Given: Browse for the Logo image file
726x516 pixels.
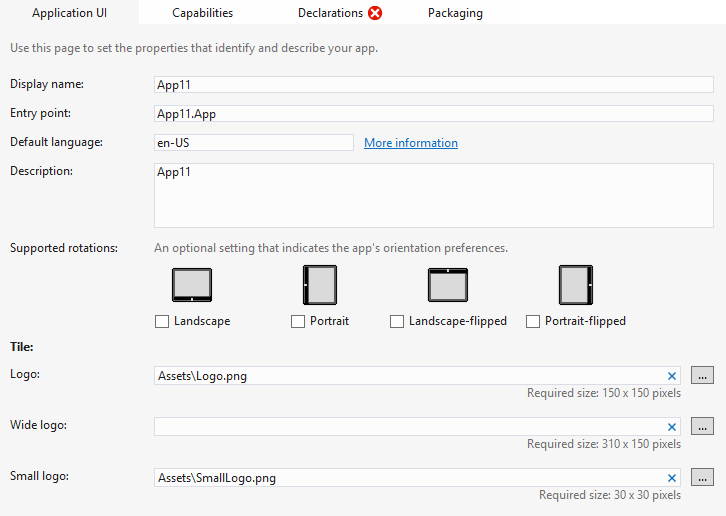Looking at the screenshot, I should pos(702,376).
